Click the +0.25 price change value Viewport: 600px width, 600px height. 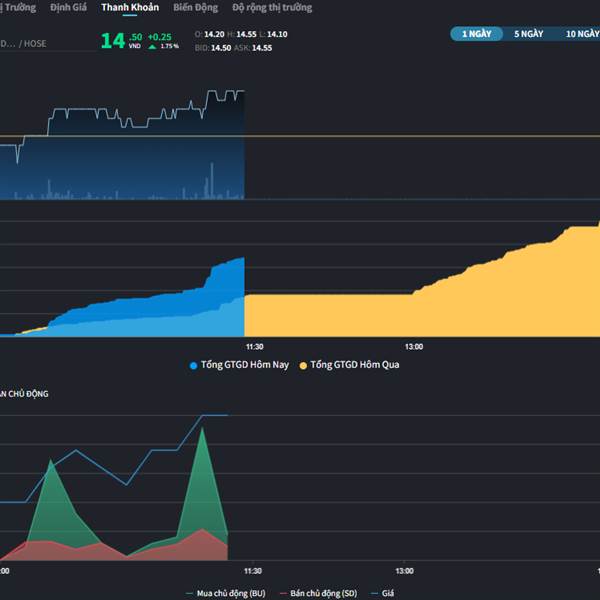(160, 37)
